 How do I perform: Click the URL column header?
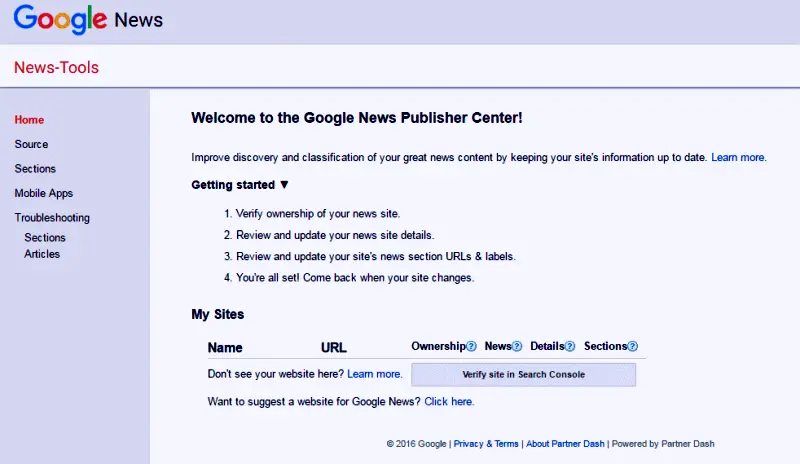pyautogui.click(x=334, y=348)
